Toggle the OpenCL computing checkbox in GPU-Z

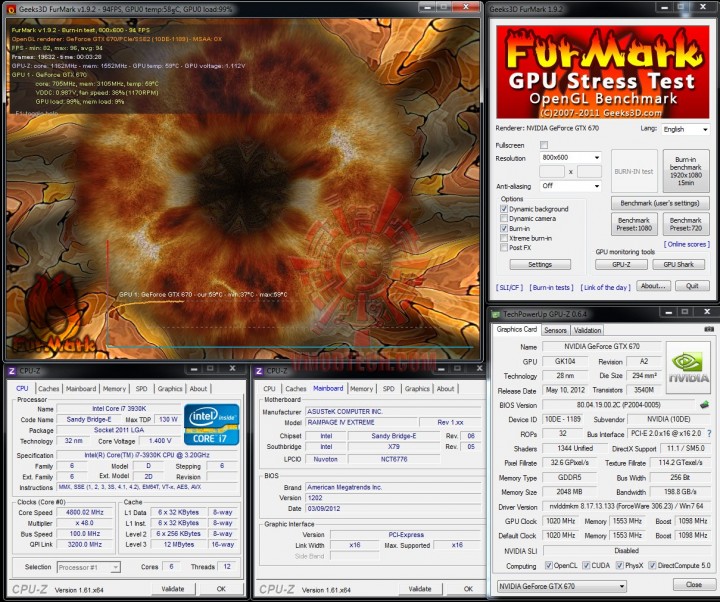pyautogui.click(x=548, y=565)
